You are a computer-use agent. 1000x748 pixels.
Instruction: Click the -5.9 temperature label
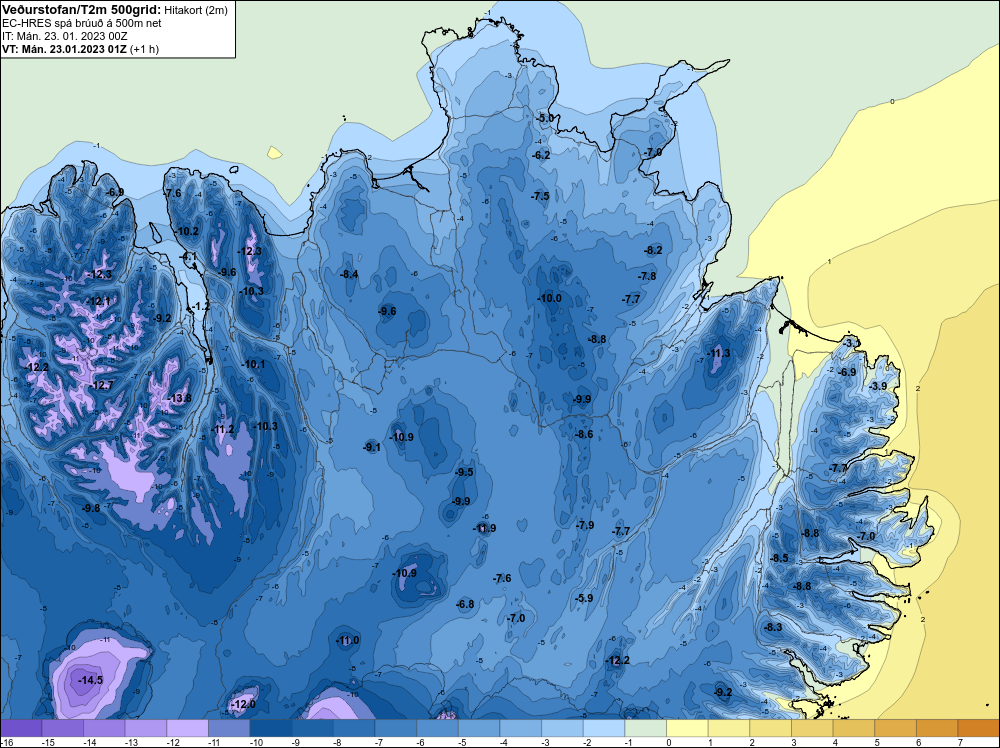[x=584, y=598]
